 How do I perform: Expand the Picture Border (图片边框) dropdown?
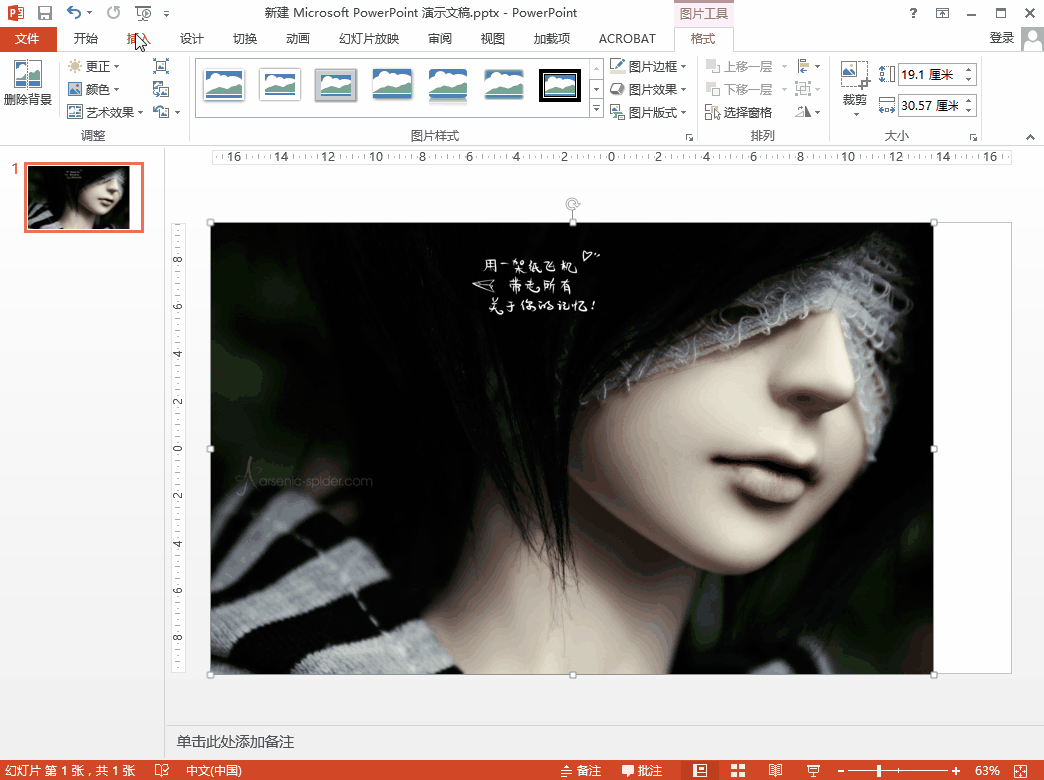click(648, 67)
